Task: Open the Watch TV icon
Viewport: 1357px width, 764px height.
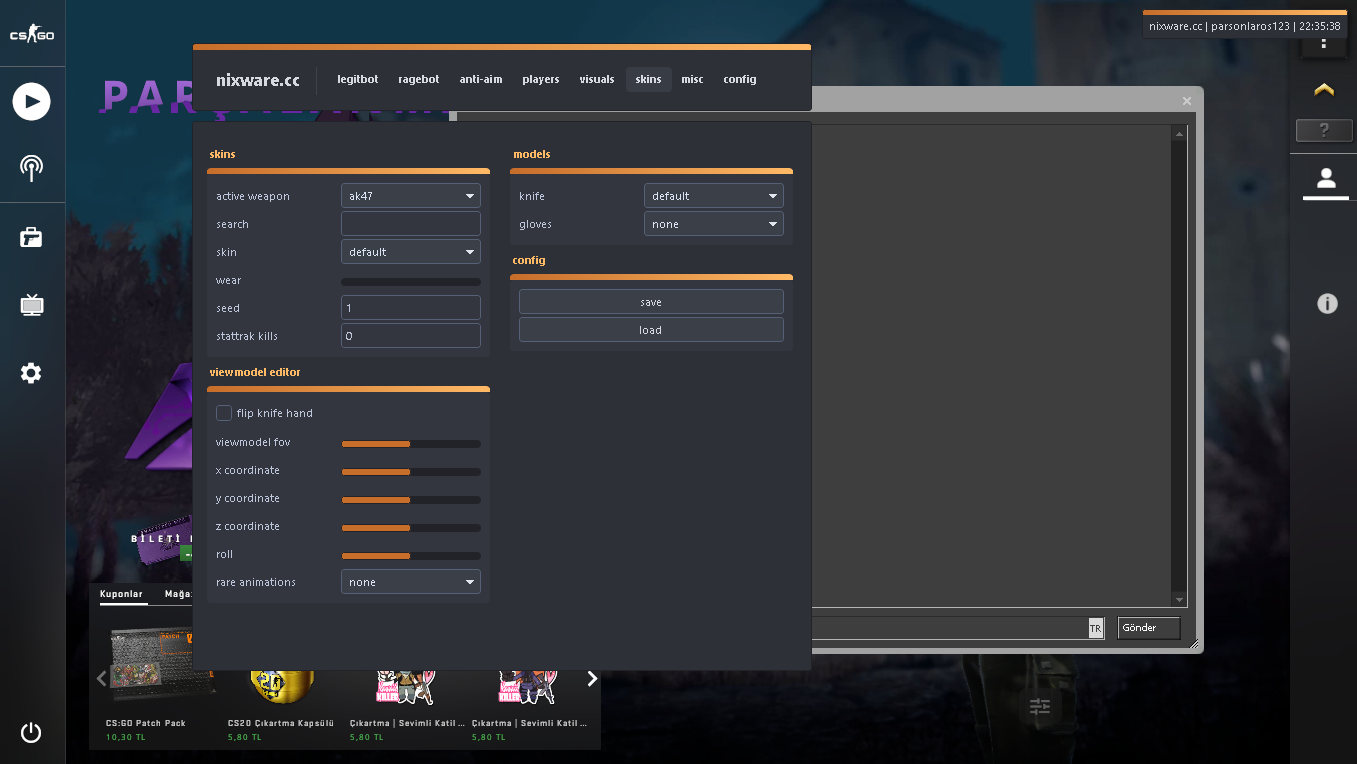Action: click(x=32, y=305)
